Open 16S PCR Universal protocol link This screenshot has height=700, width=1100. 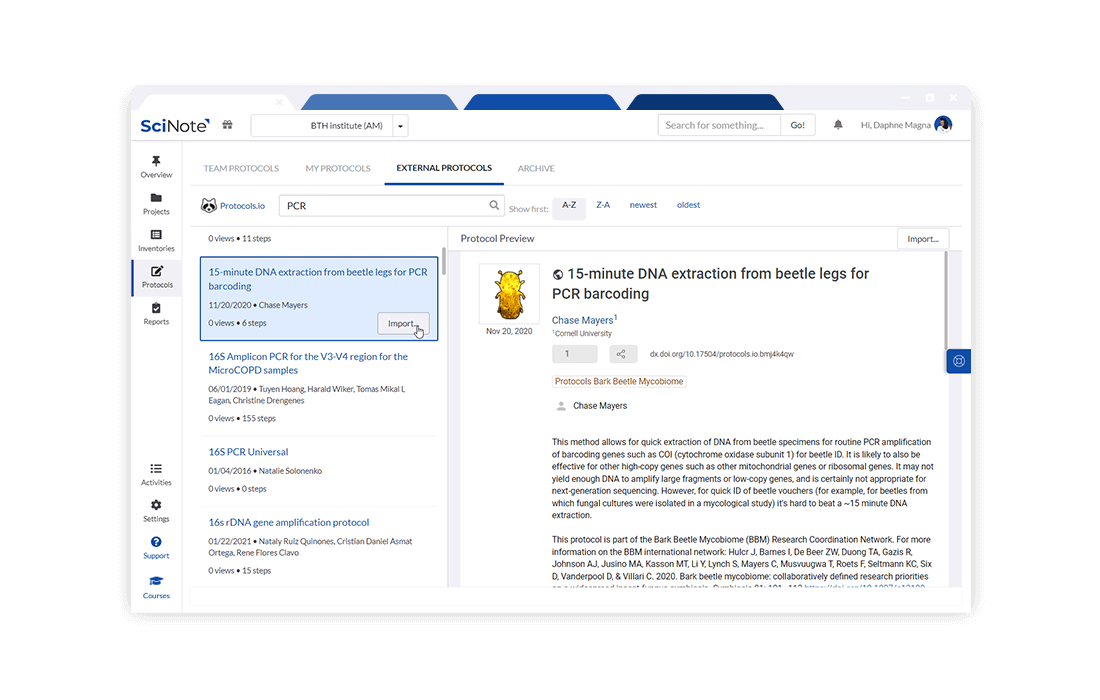tap(248, 452)
